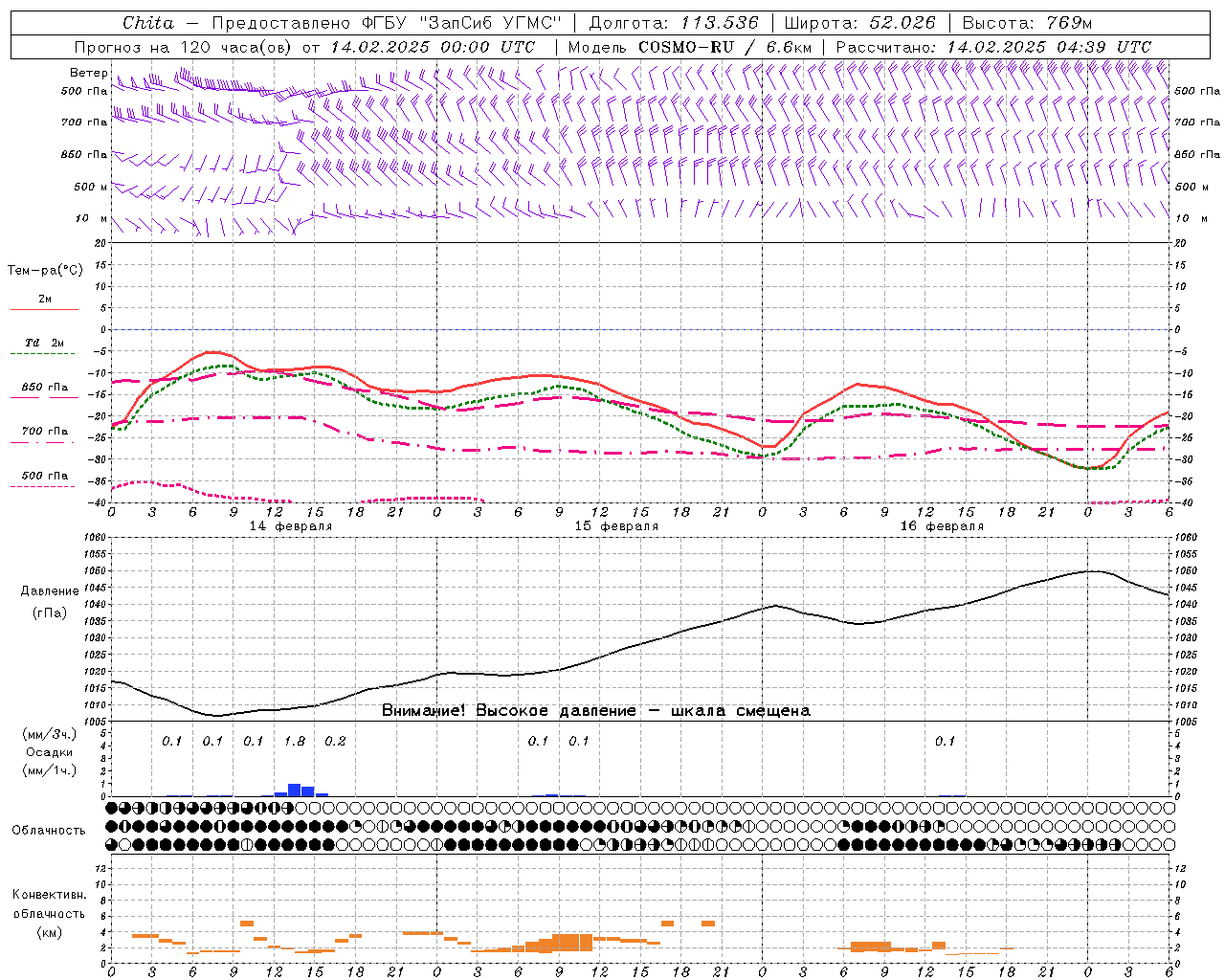The width and height of the screenshot is (1225, 980).
Task: Click the "16 февраля" date label
Action: coord(942,526)
